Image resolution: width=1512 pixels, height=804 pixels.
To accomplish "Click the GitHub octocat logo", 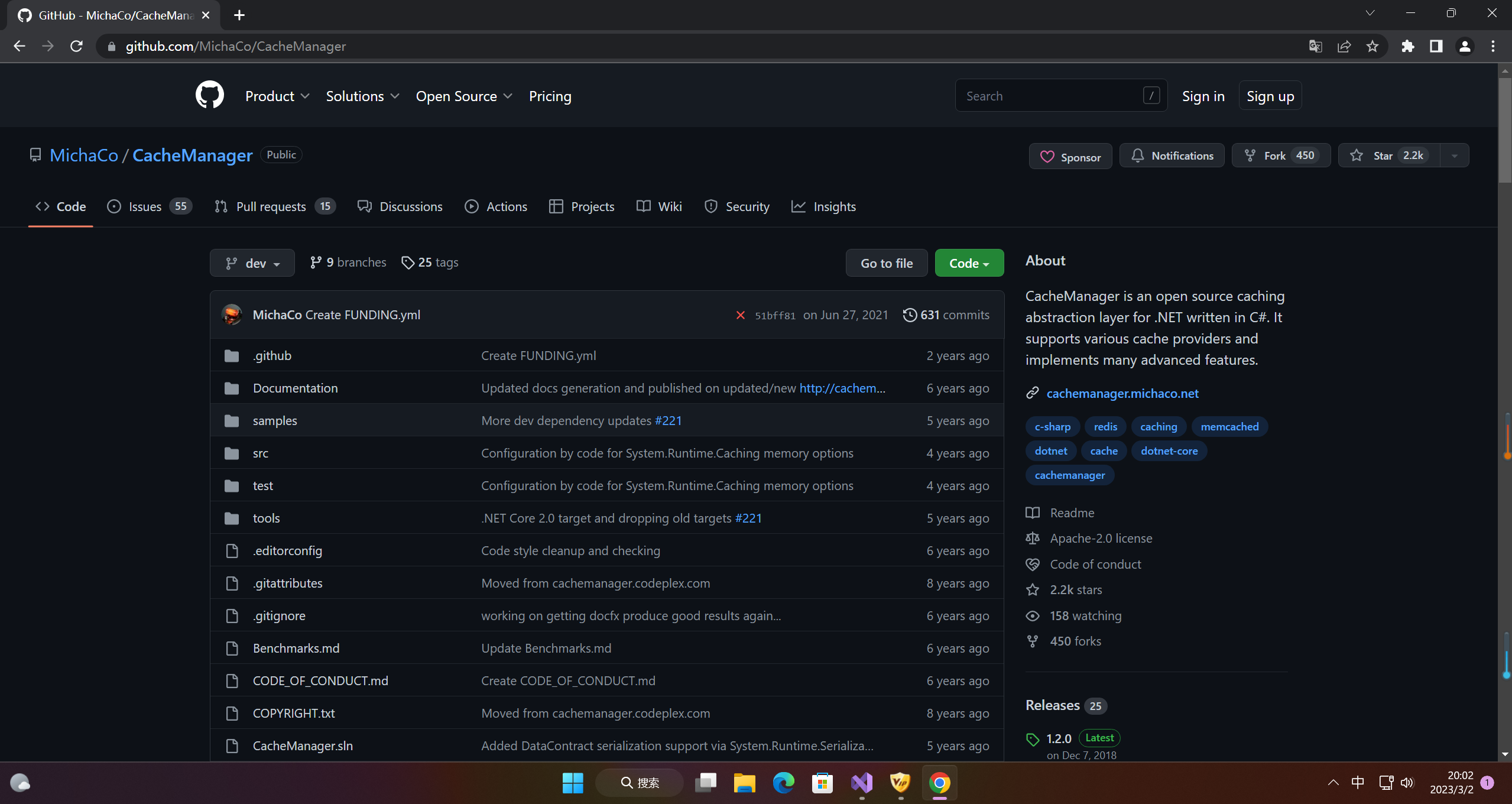I will tap(210, 95).
